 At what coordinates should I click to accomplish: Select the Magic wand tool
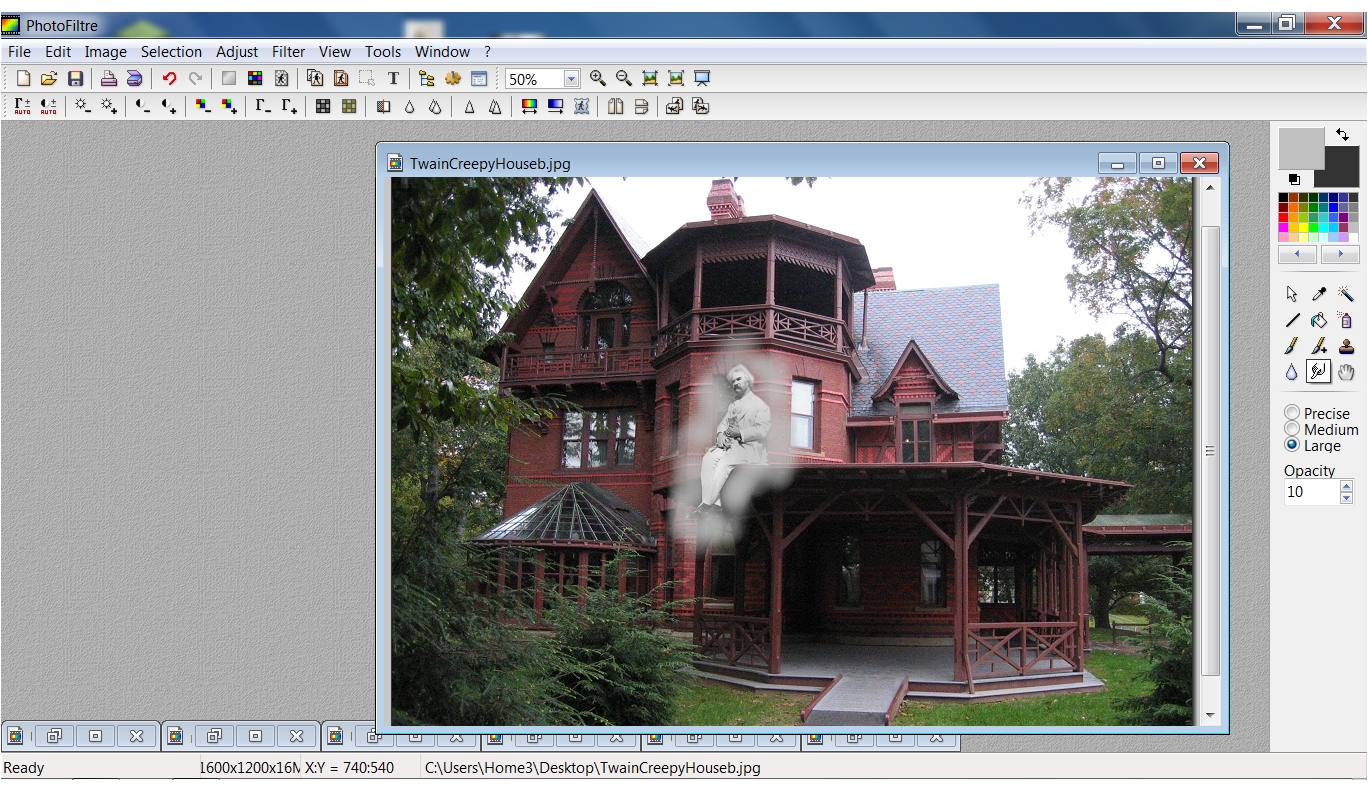tap(1346, 294)
